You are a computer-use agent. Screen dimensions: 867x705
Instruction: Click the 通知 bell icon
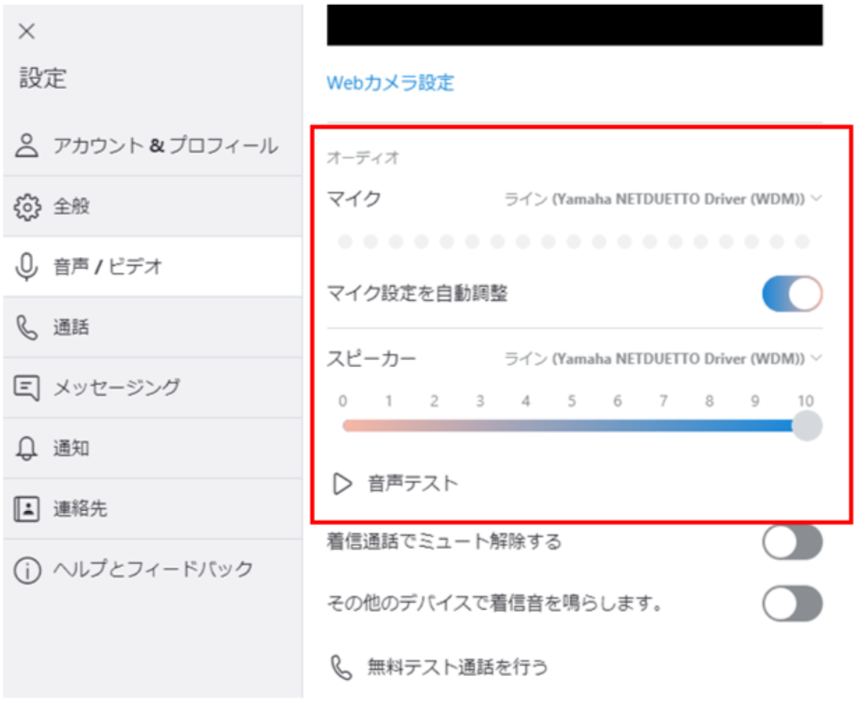[26, 448]
